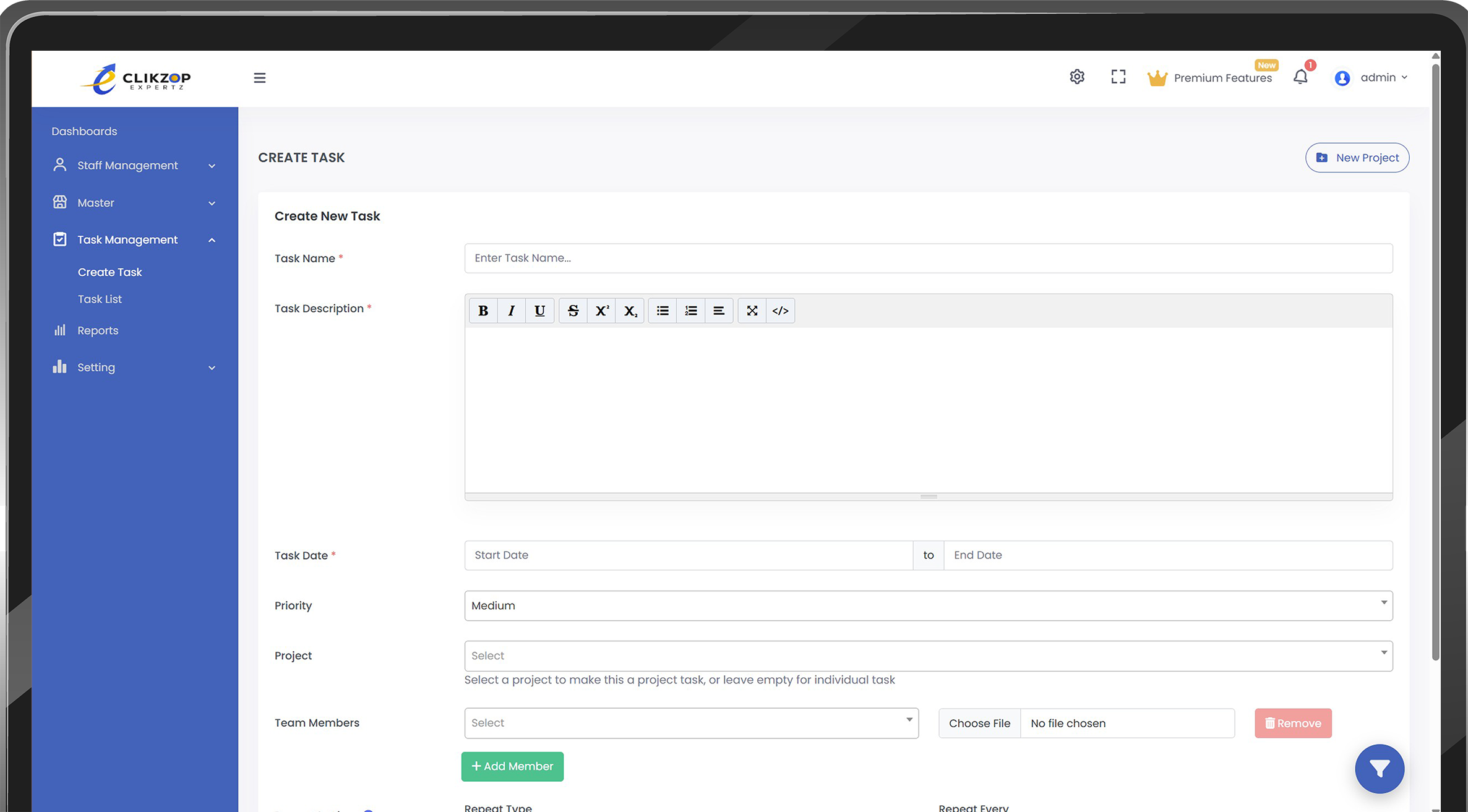The image size is (1468, 812).
Task: Insert an ordered numbered list
Action: tap(690, 310)
